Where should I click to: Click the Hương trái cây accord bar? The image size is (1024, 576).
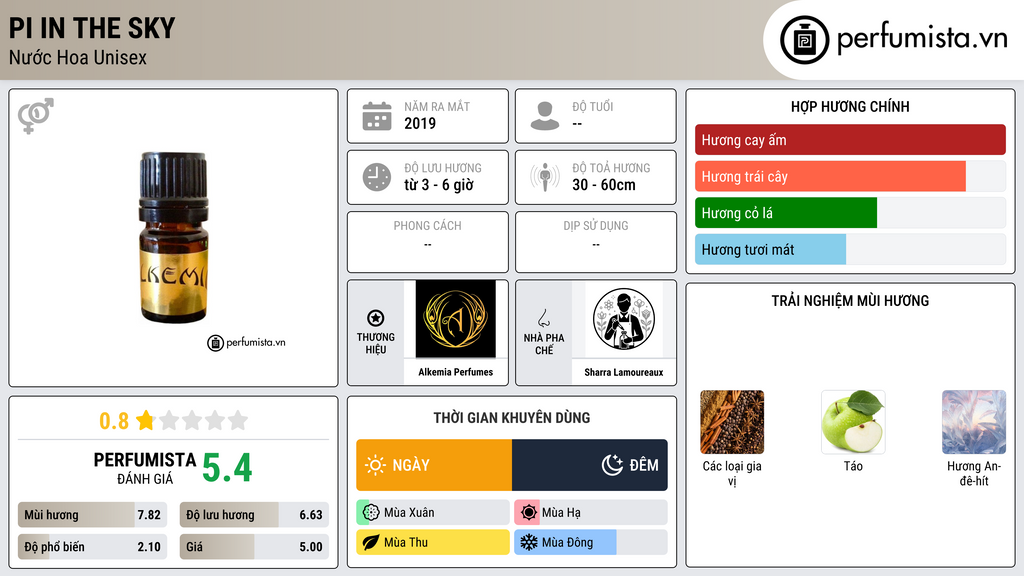click(850, 176)
